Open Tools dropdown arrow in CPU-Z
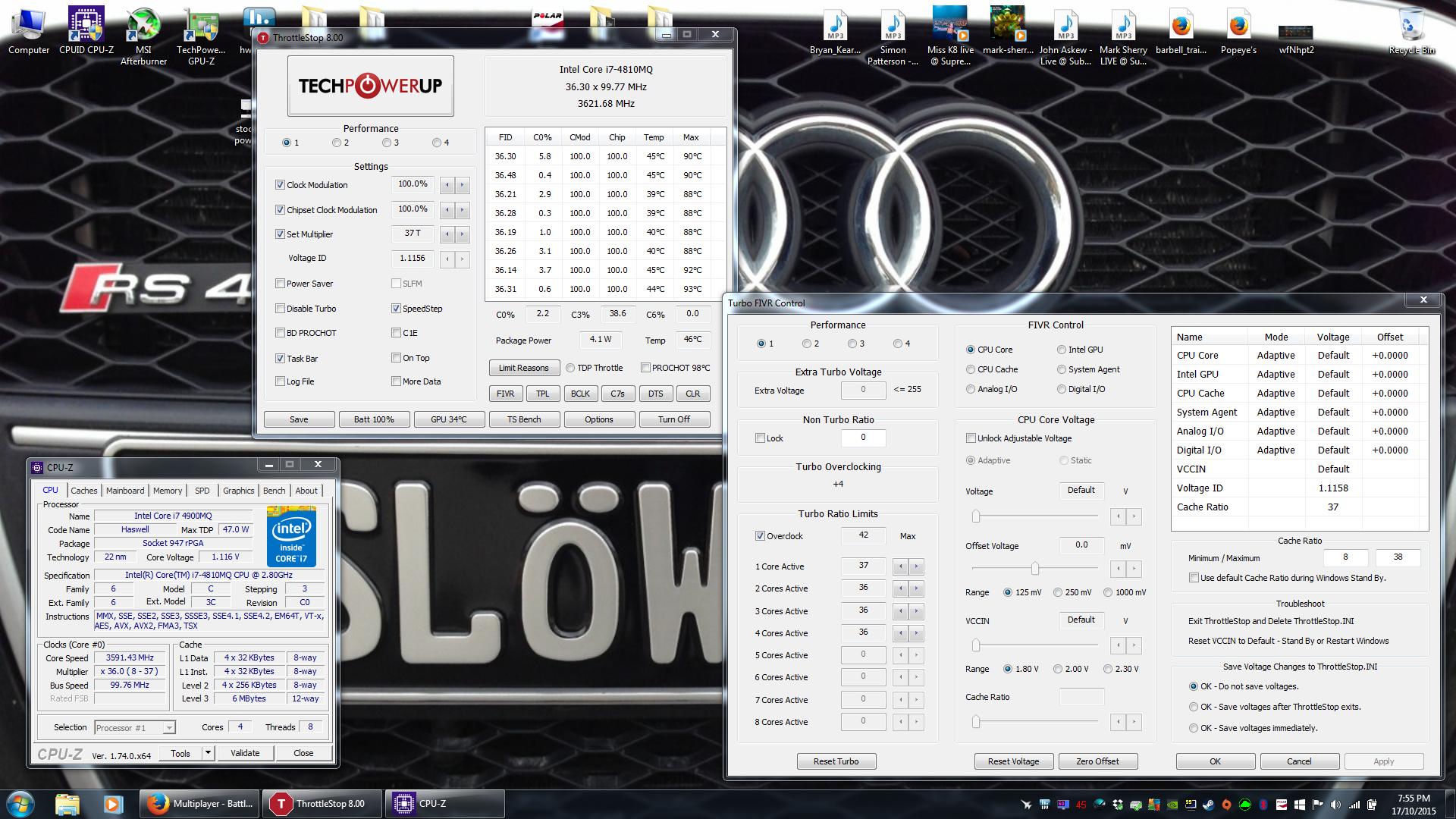 [x=207, y=753]
